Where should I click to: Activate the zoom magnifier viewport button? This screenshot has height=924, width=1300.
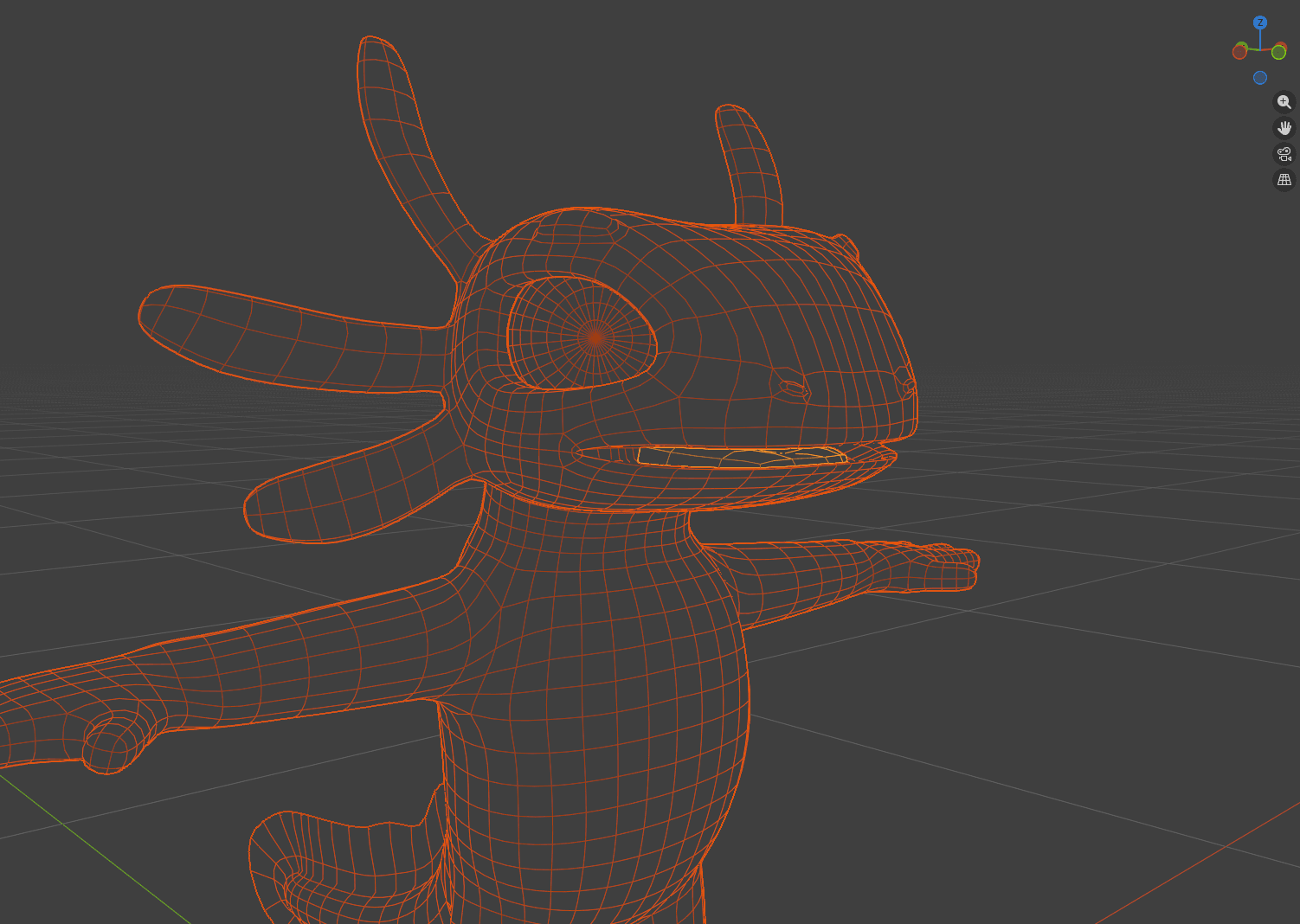click(1284, 102)
